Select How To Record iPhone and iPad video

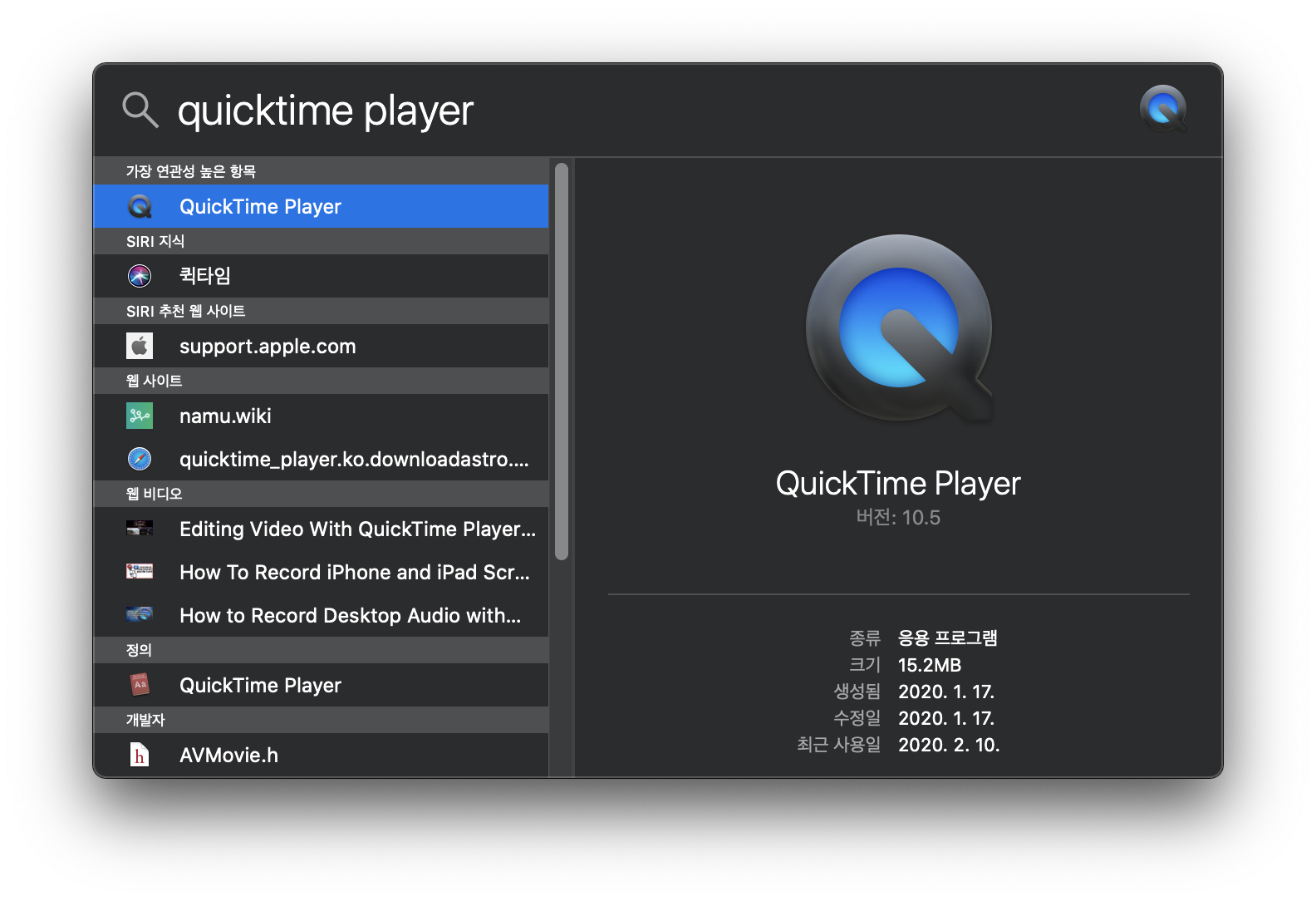pyautogui.click(x=321, y=572)
